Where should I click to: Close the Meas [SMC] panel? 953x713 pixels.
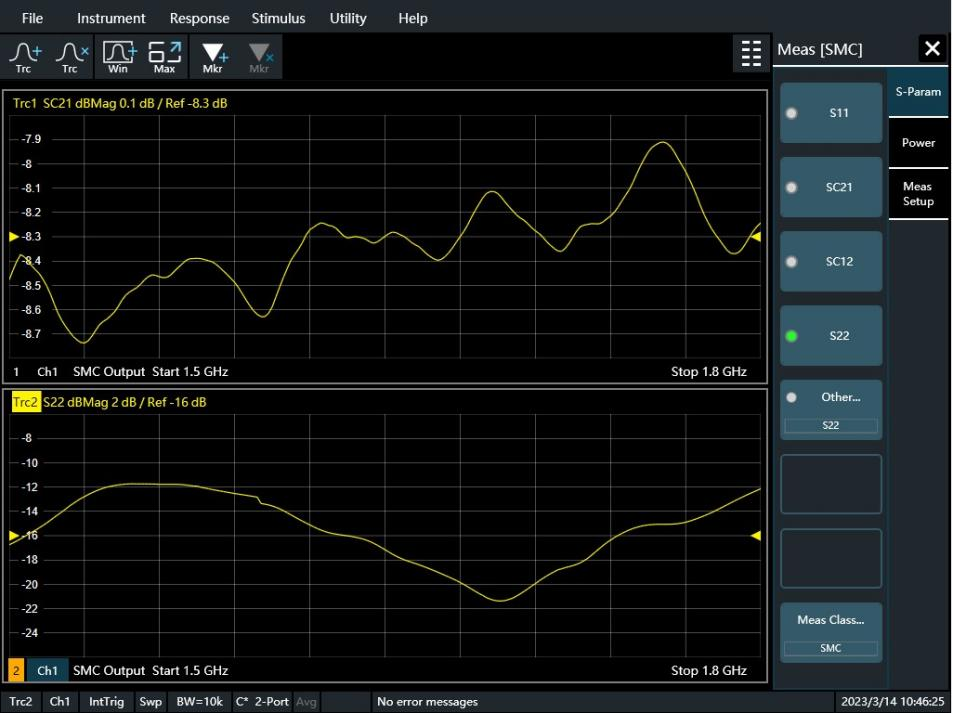932,49
